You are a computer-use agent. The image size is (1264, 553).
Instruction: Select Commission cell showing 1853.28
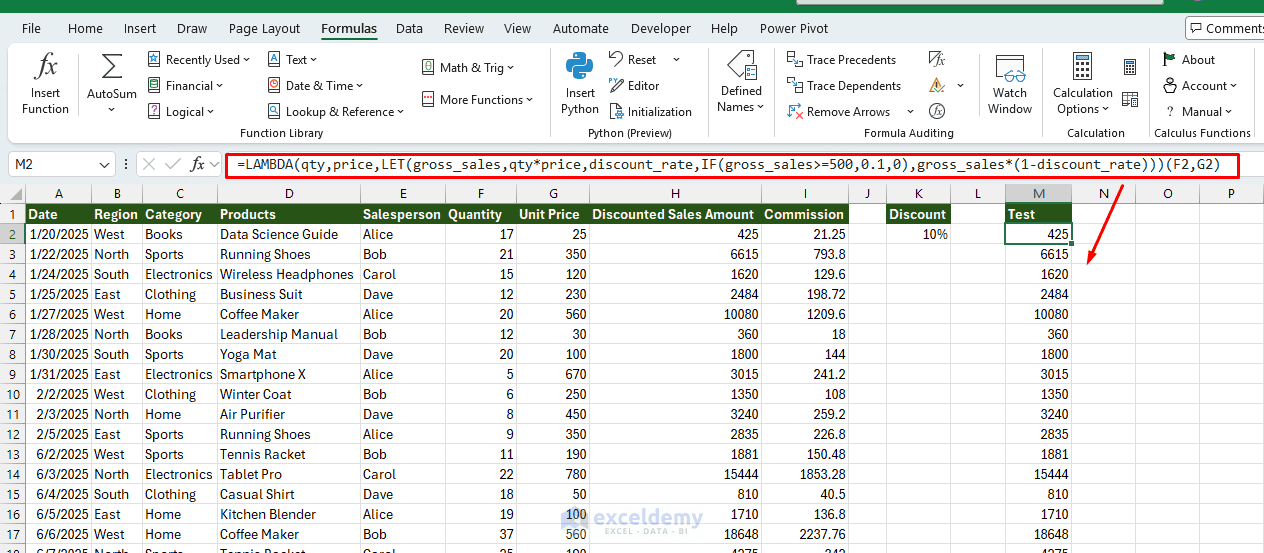[804, 474]
